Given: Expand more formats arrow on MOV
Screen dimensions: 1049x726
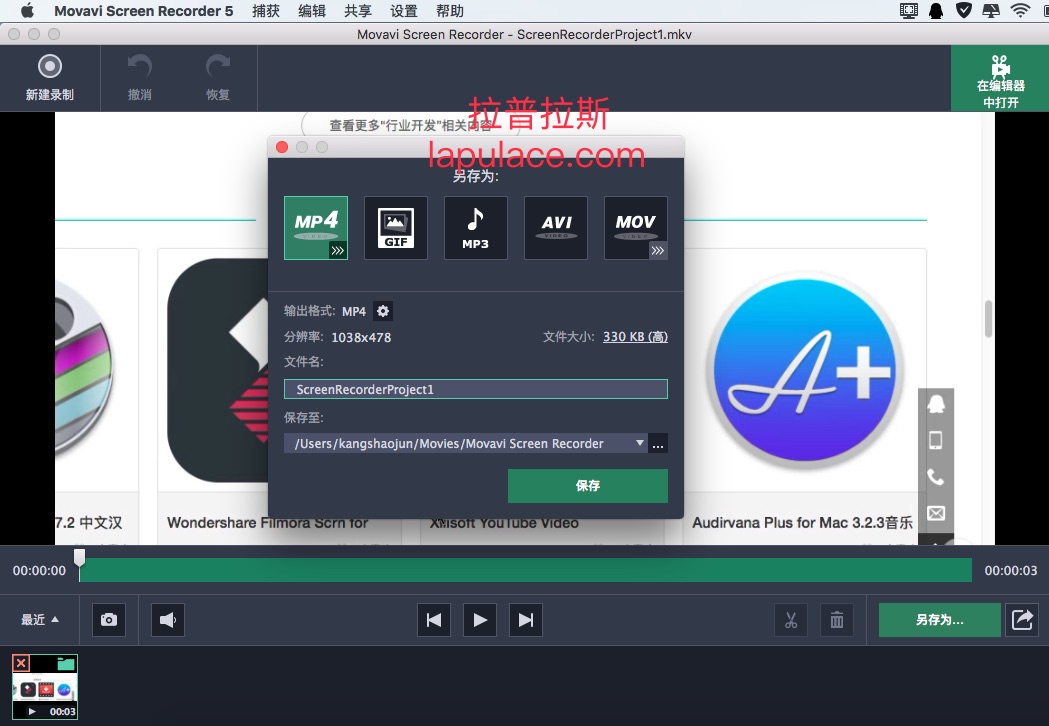Looking at the screenshot, I should pyautogui.click(x=658, y=251).
